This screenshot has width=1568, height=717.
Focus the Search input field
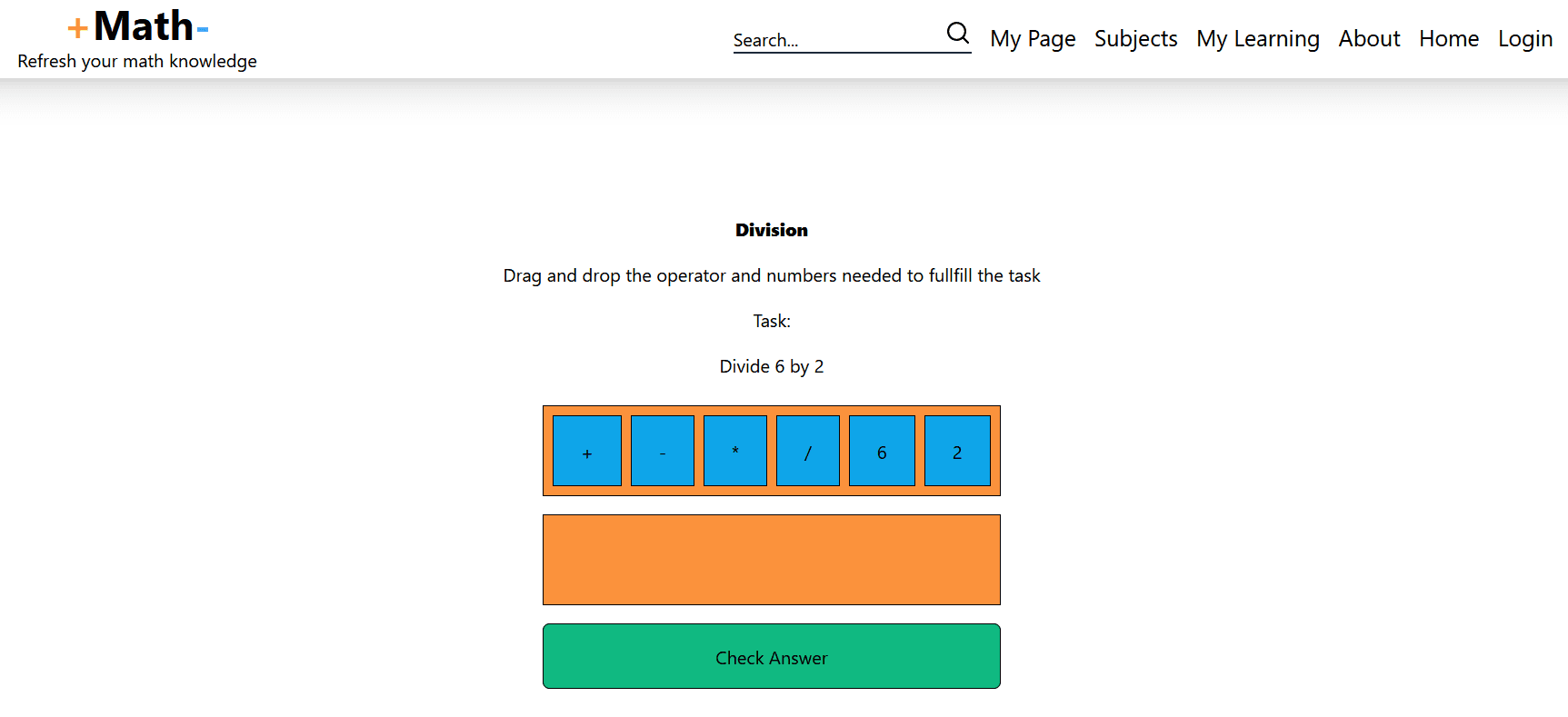click(838, 40)
